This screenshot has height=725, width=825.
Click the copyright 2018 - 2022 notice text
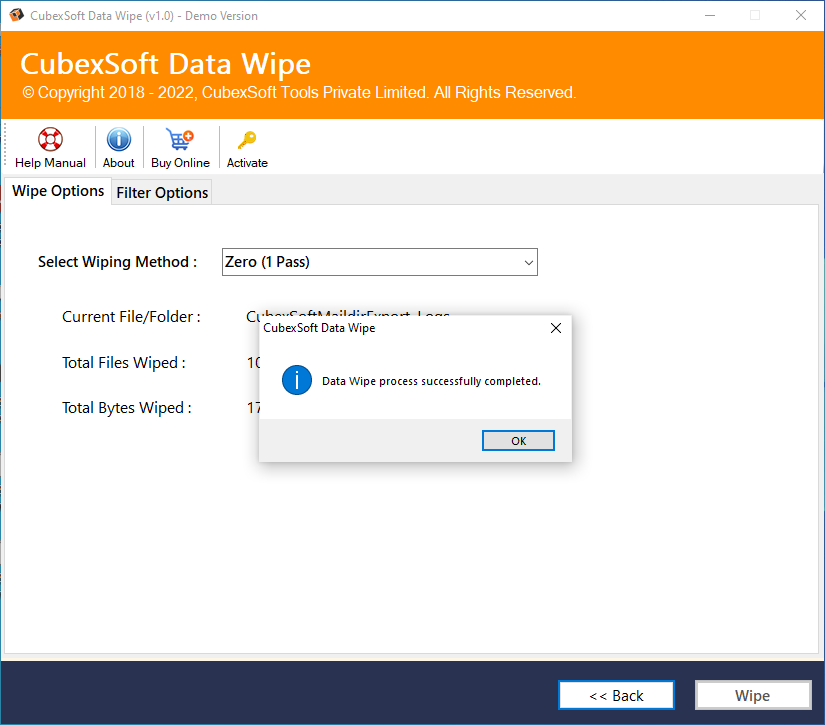point(299,93)
